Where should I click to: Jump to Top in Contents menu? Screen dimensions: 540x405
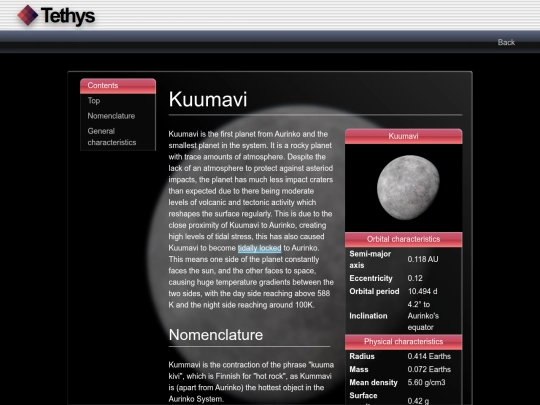point(94,101)
